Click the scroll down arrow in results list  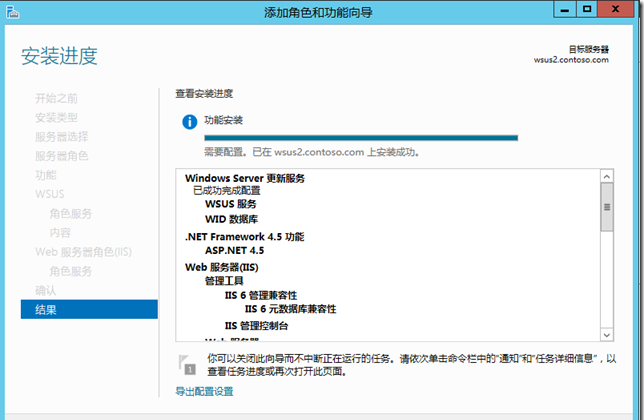(607, 335)
